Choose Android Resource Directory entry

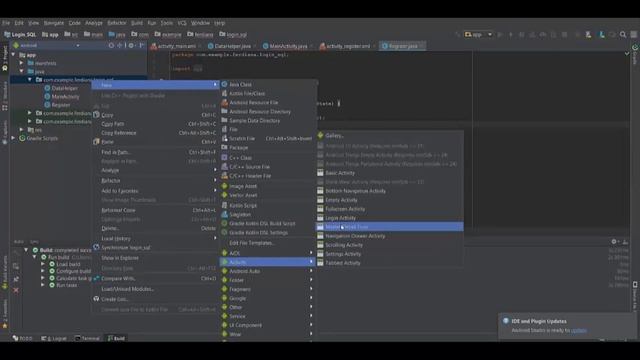pyautogui.click(x=269, y=111)
